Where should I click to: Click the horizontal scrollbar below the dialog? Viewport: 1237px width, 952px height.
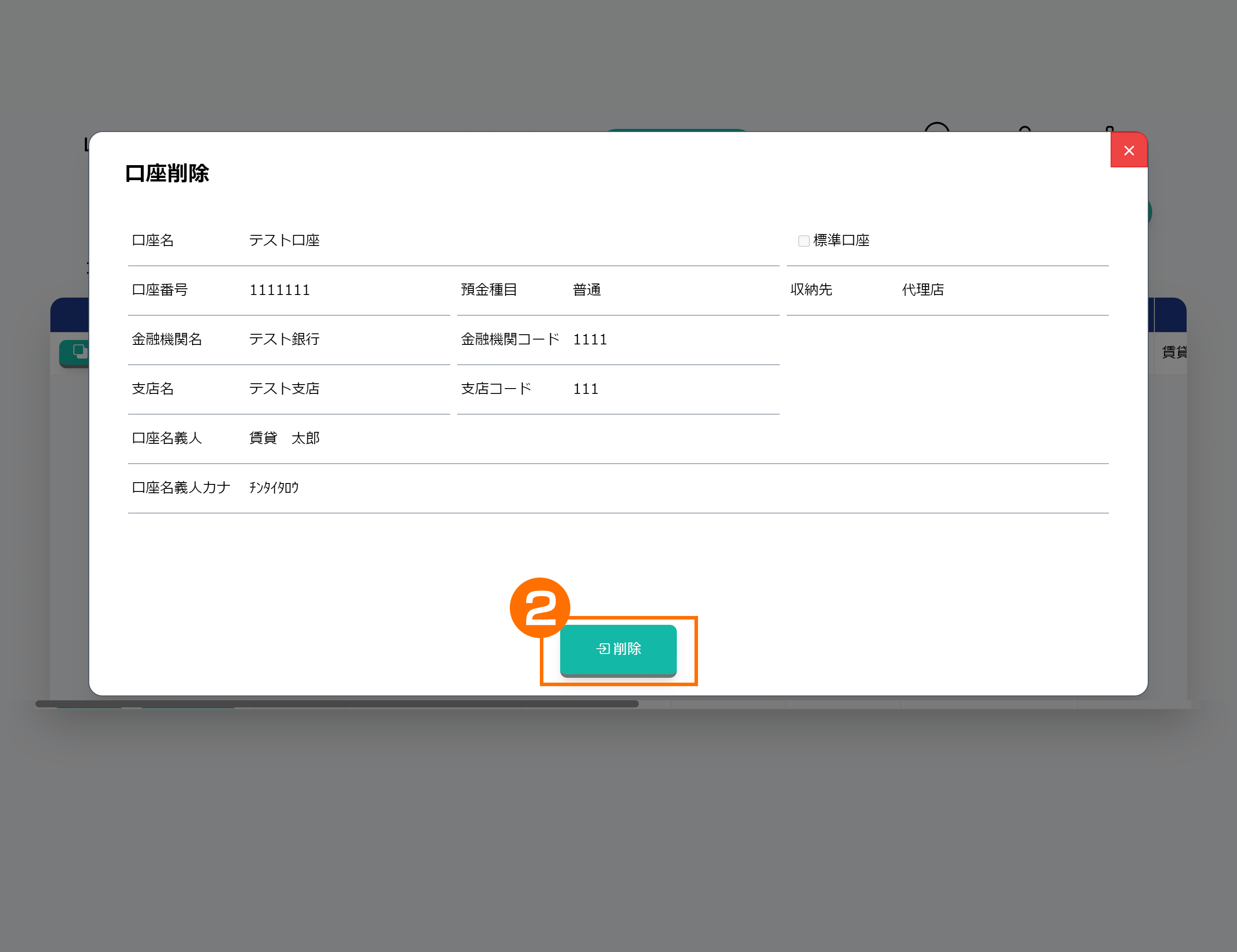[337, 704]
